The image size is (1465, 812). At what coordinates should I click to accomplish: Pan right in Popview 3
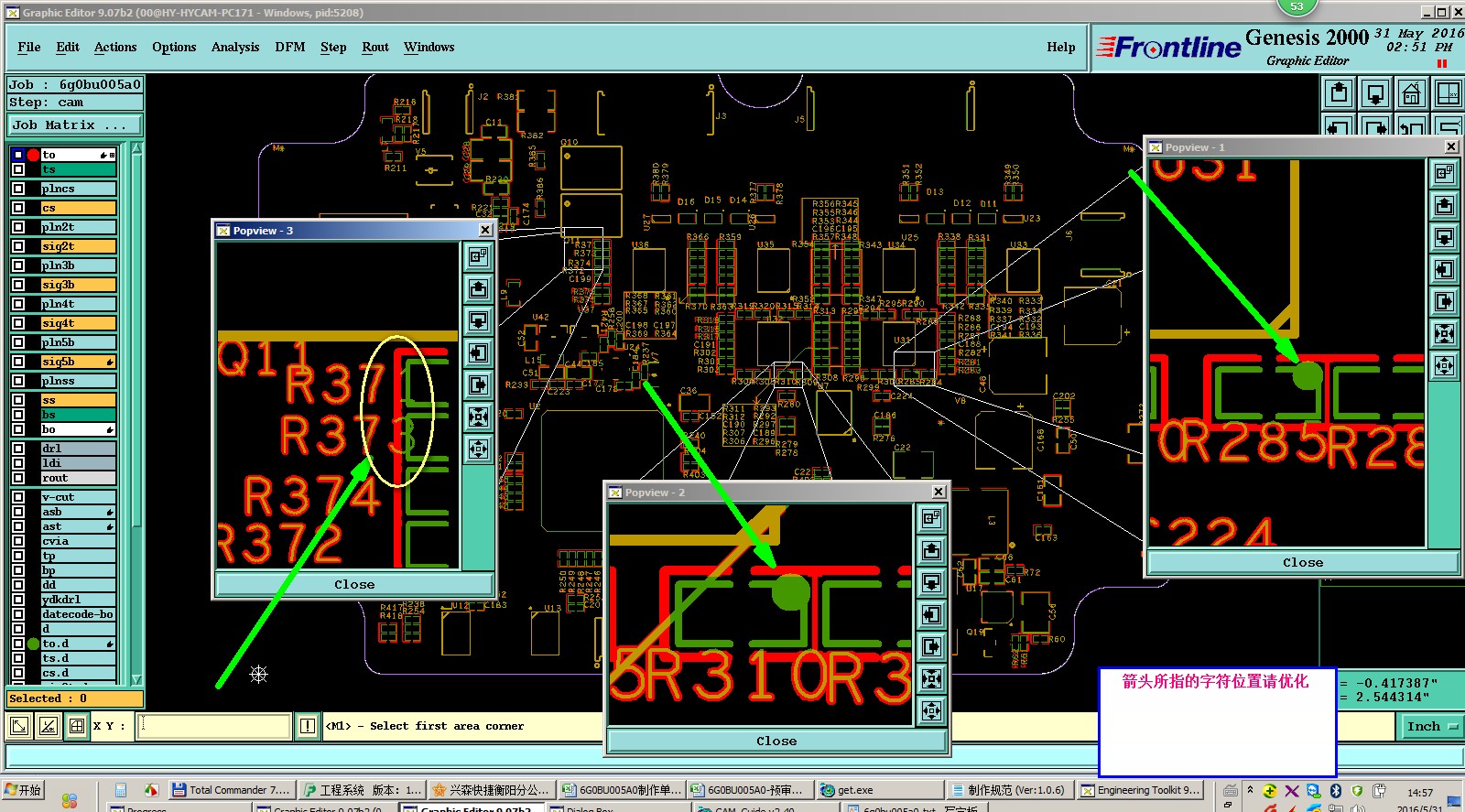[x=478, y=385]
